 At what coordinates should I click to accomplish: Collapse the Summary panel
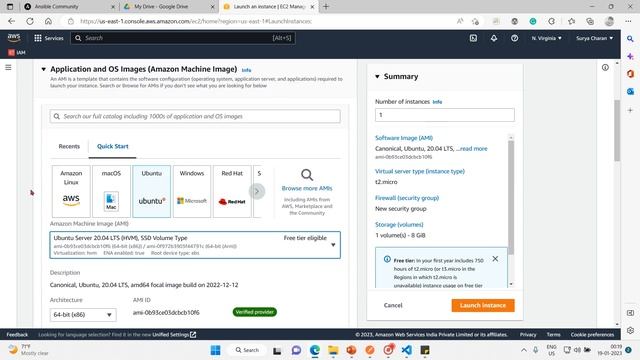(x=377, y=76)
